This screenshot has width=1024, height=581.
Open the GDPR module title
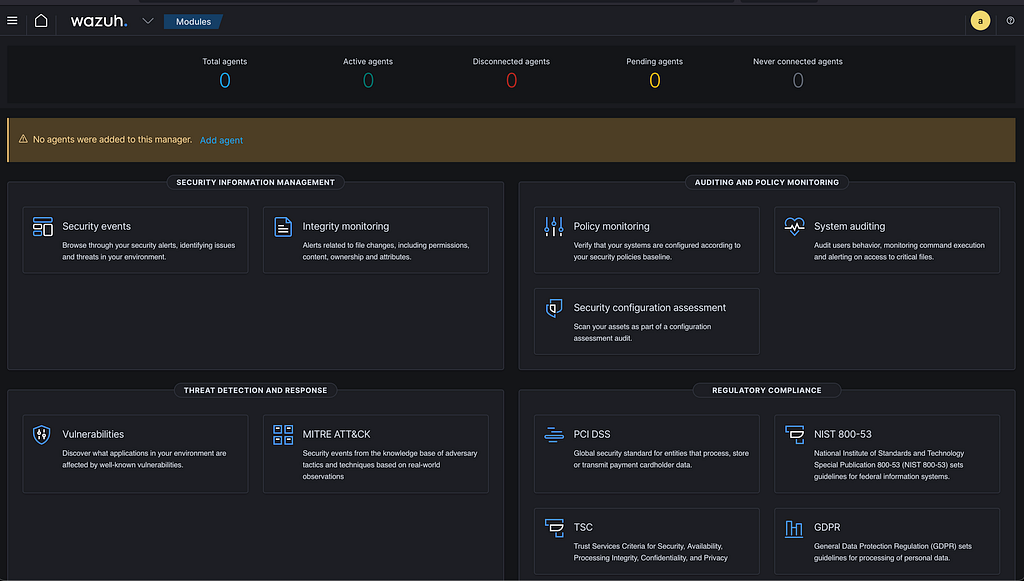(x=827, y=527)
